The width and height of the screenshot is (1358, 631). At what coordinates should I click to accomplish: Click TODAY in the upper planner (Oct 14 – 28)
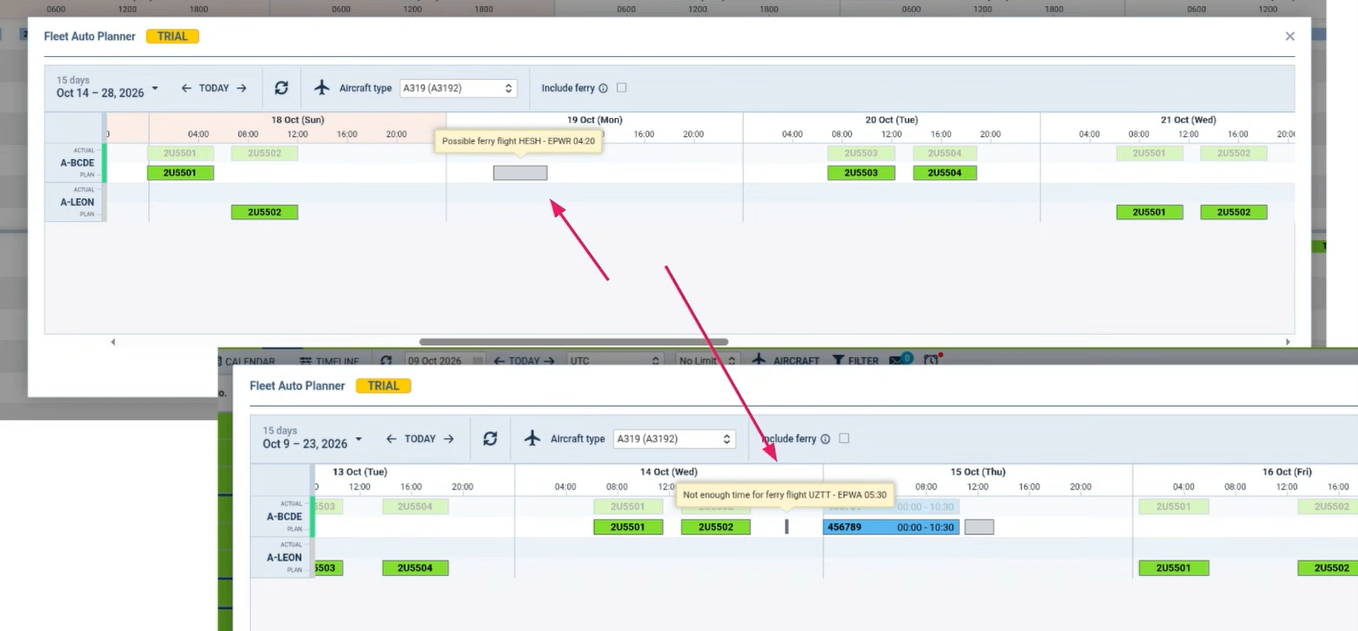[x=214, y=88]
